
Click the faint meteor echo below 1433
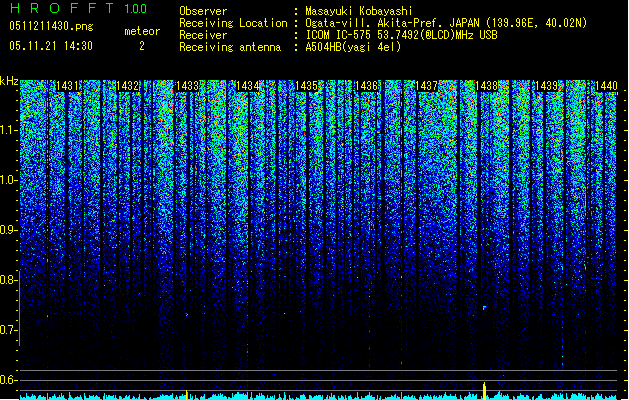click(187, 315)
